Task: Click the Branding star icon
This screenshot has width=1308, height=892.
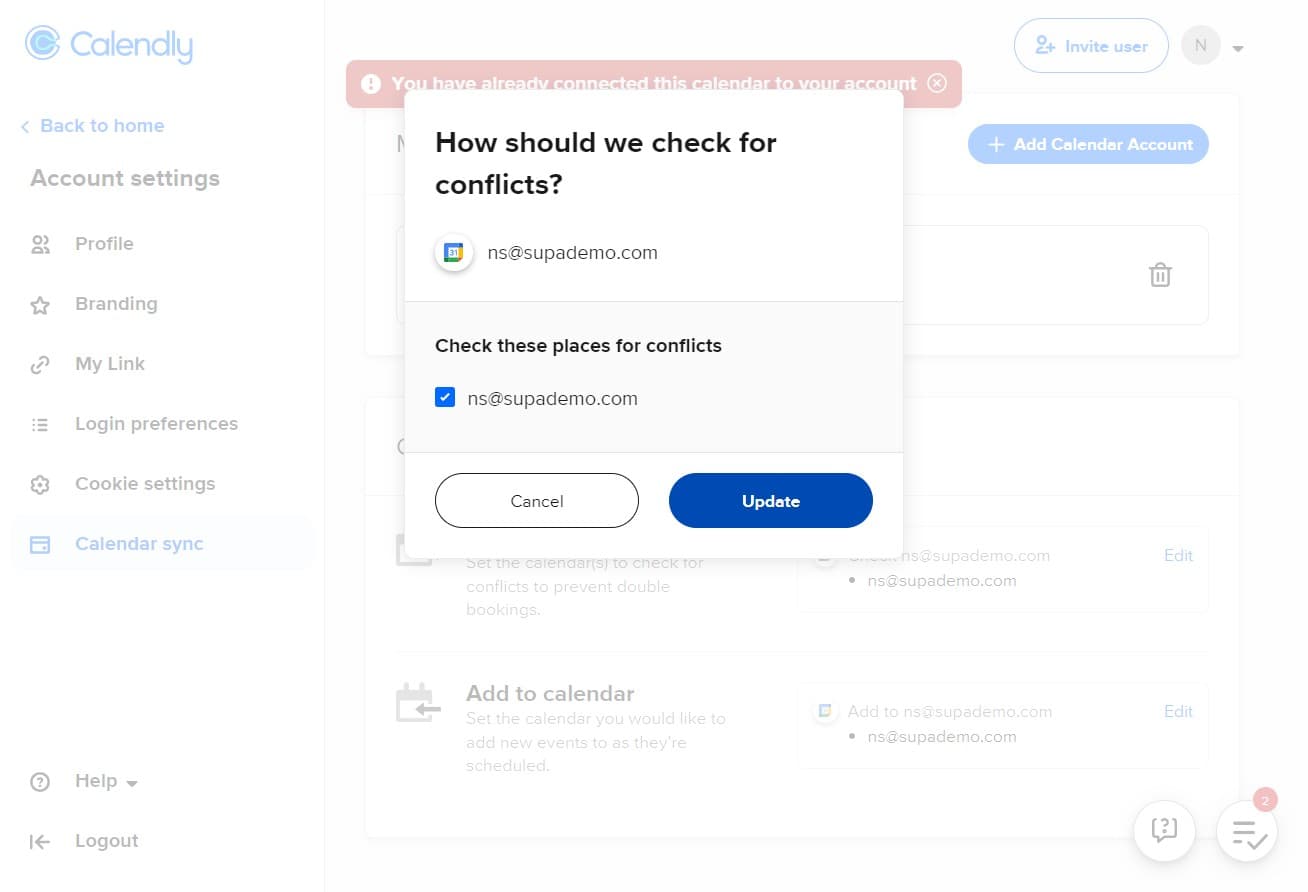Action: [40, 305]
